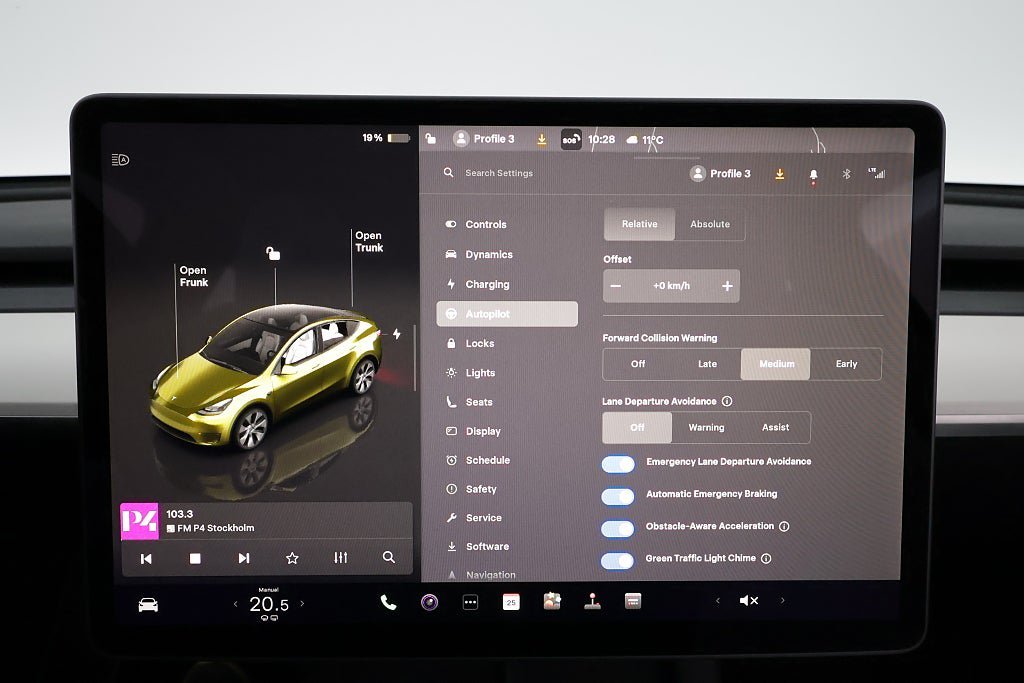Open the audio equalizer icon

point(341,558)
